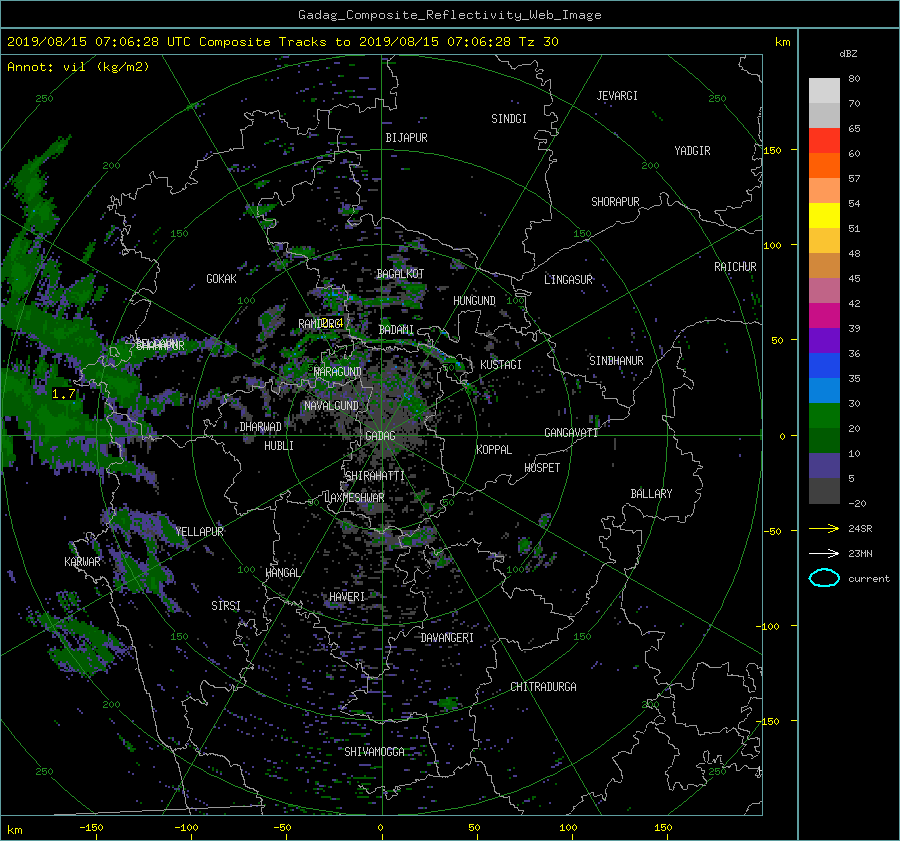The image size is (900, 841).
Task: Pick the purple 36-39 dBZ legend swatch
Action: click(824, 340)
